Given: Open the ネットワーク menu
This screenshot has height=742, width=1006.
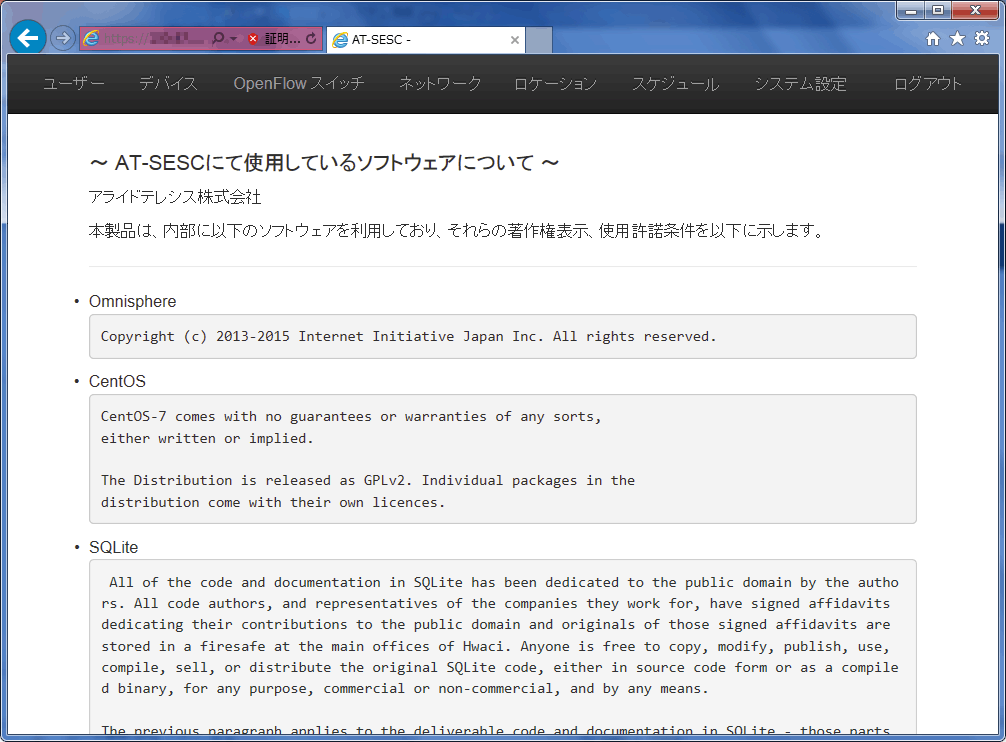Looking at the screenshot, I should (439, 84).
